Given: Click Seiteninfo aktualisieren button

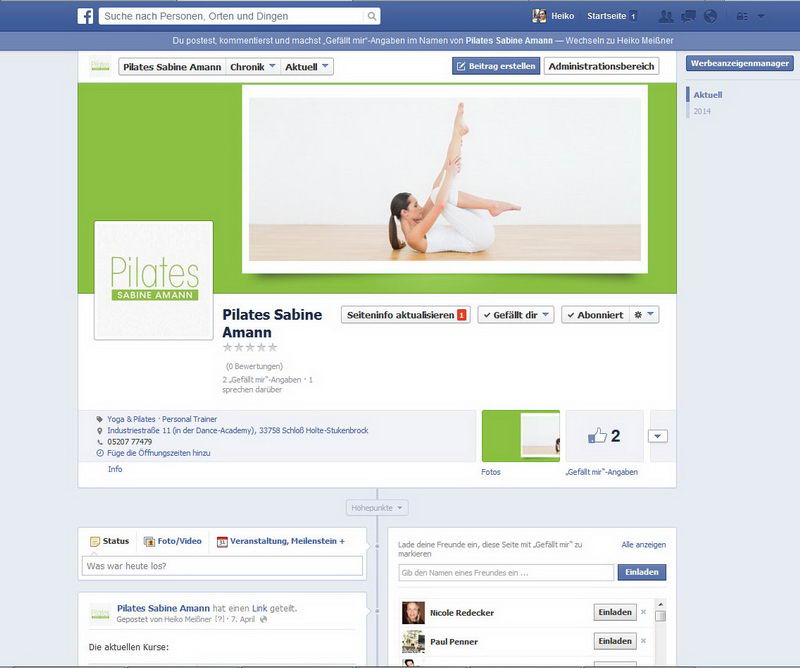Looking at the screenshot, I should pos(406,315).
